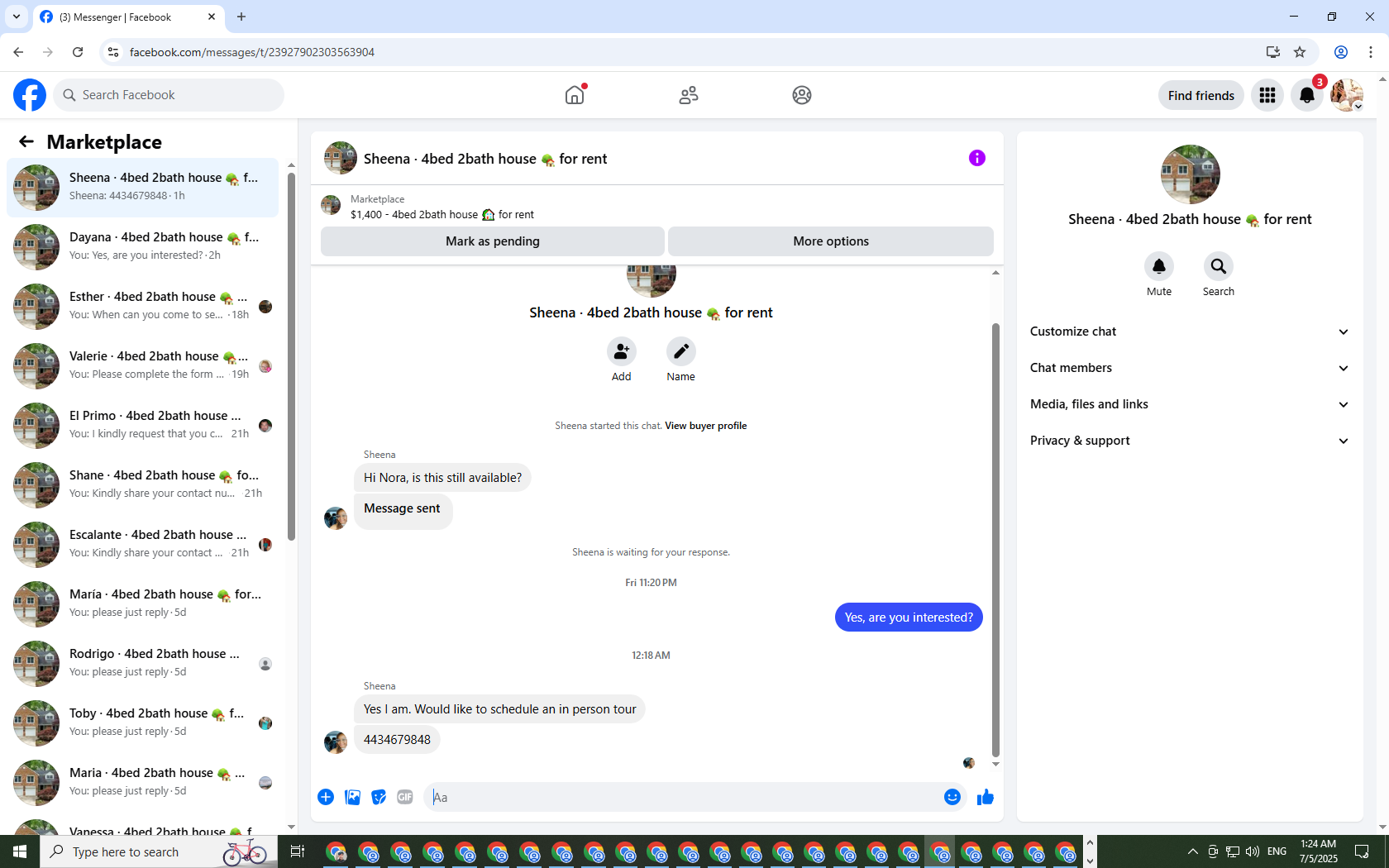
Task: Open the View buyer profile link
Action: [705, 426]
